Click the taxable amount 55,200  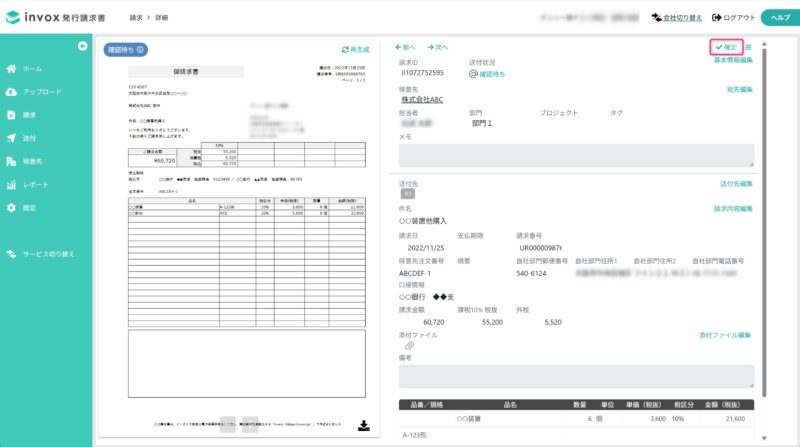[492, 322]
